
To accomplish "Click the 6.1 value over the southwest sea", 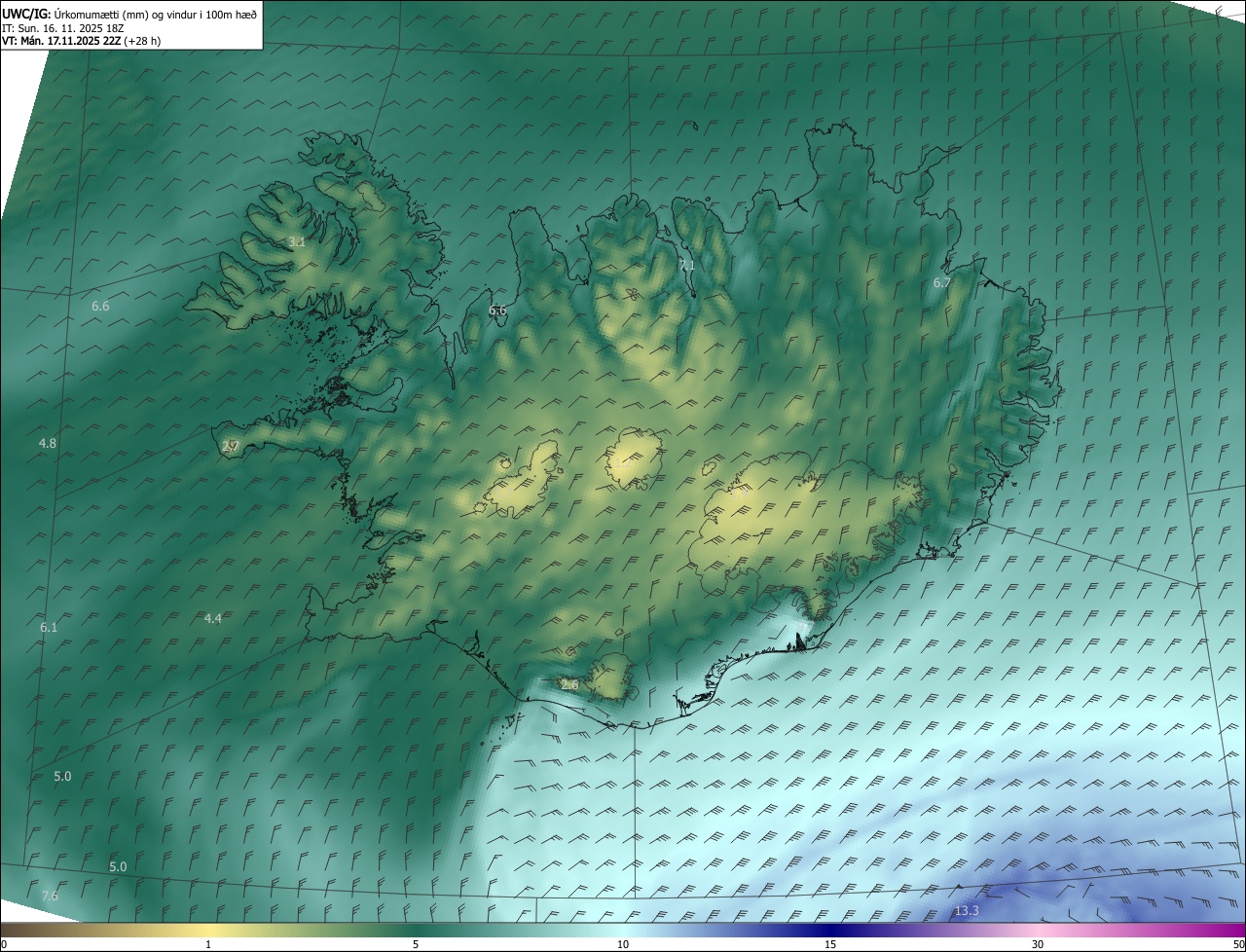I will (x=49, y=627).
